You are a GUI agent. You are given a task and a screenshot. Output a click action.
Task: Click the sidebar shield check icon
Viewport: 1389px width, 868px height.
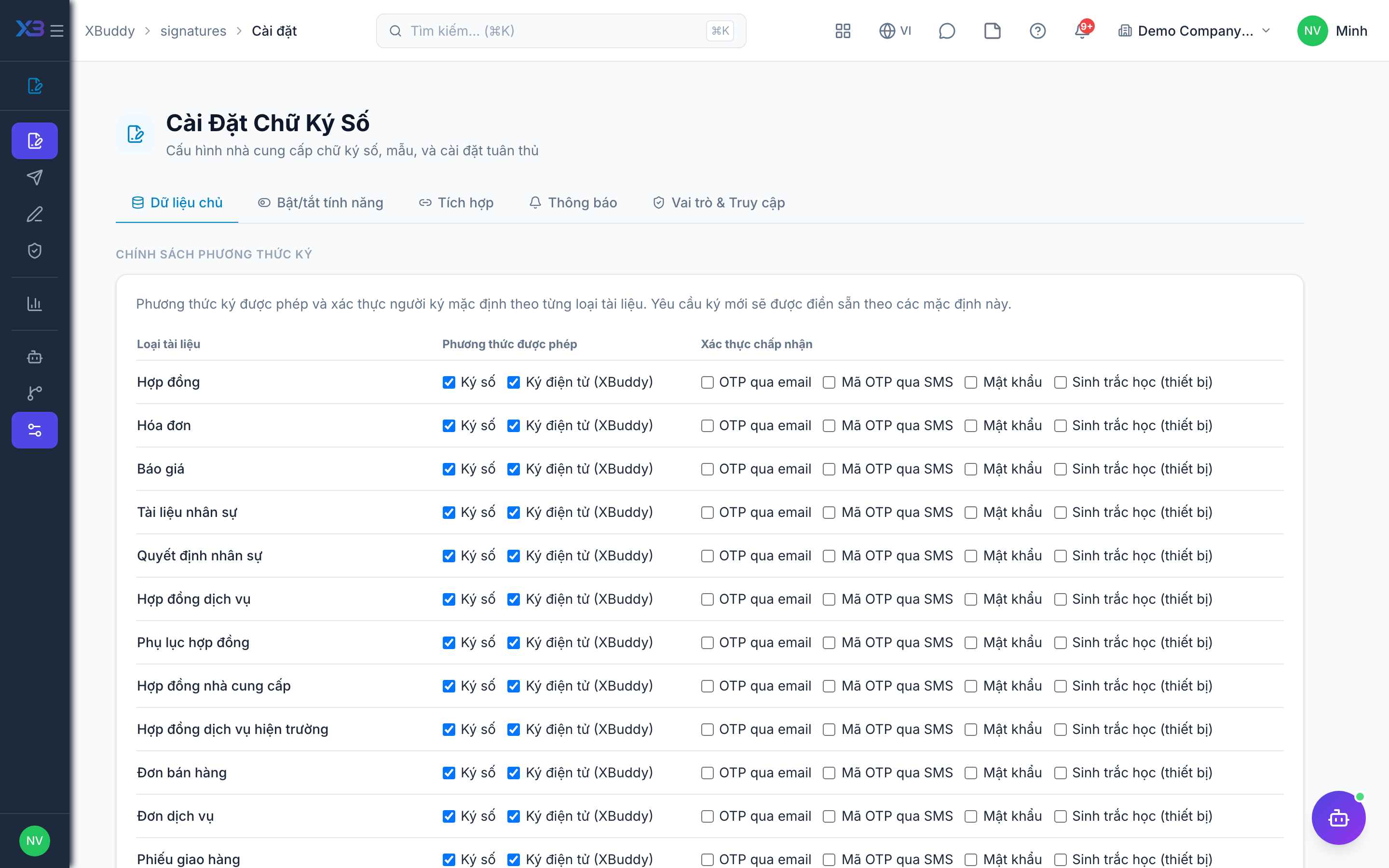pyautogui.click(x=34, y=251)
